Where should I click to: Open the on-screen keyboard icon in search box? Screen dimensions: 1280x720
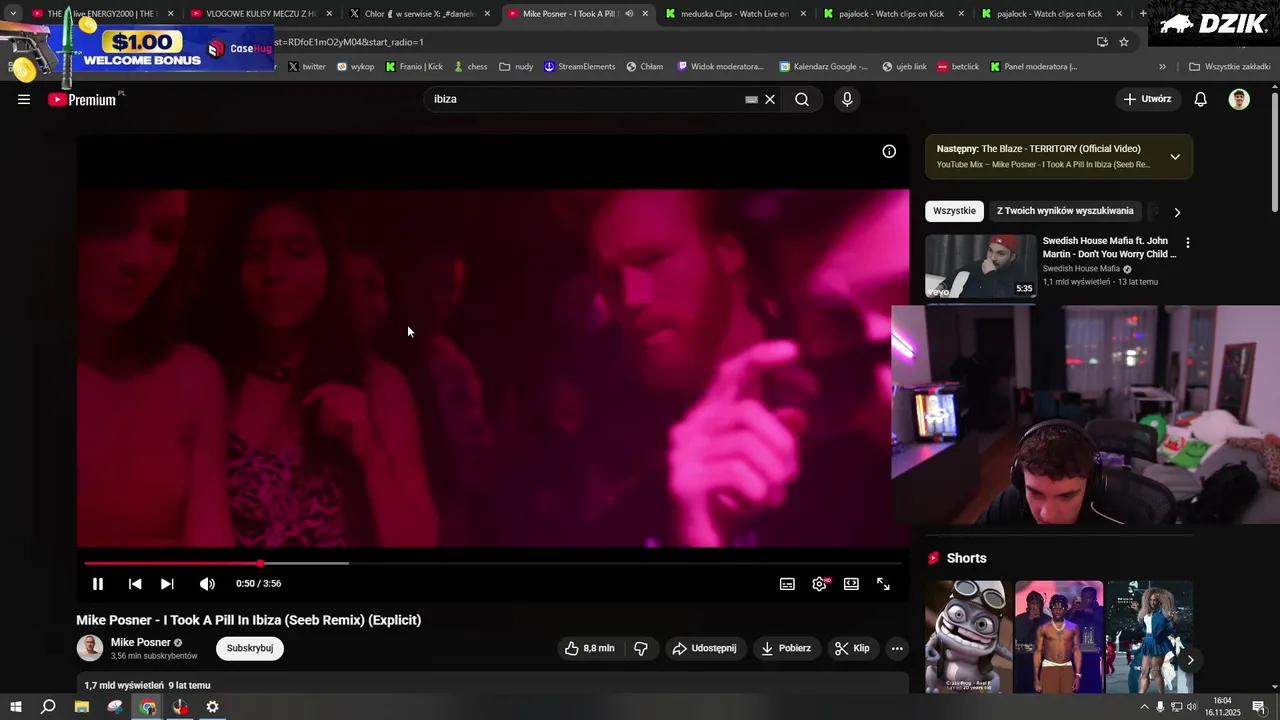[x=751, y=99]
